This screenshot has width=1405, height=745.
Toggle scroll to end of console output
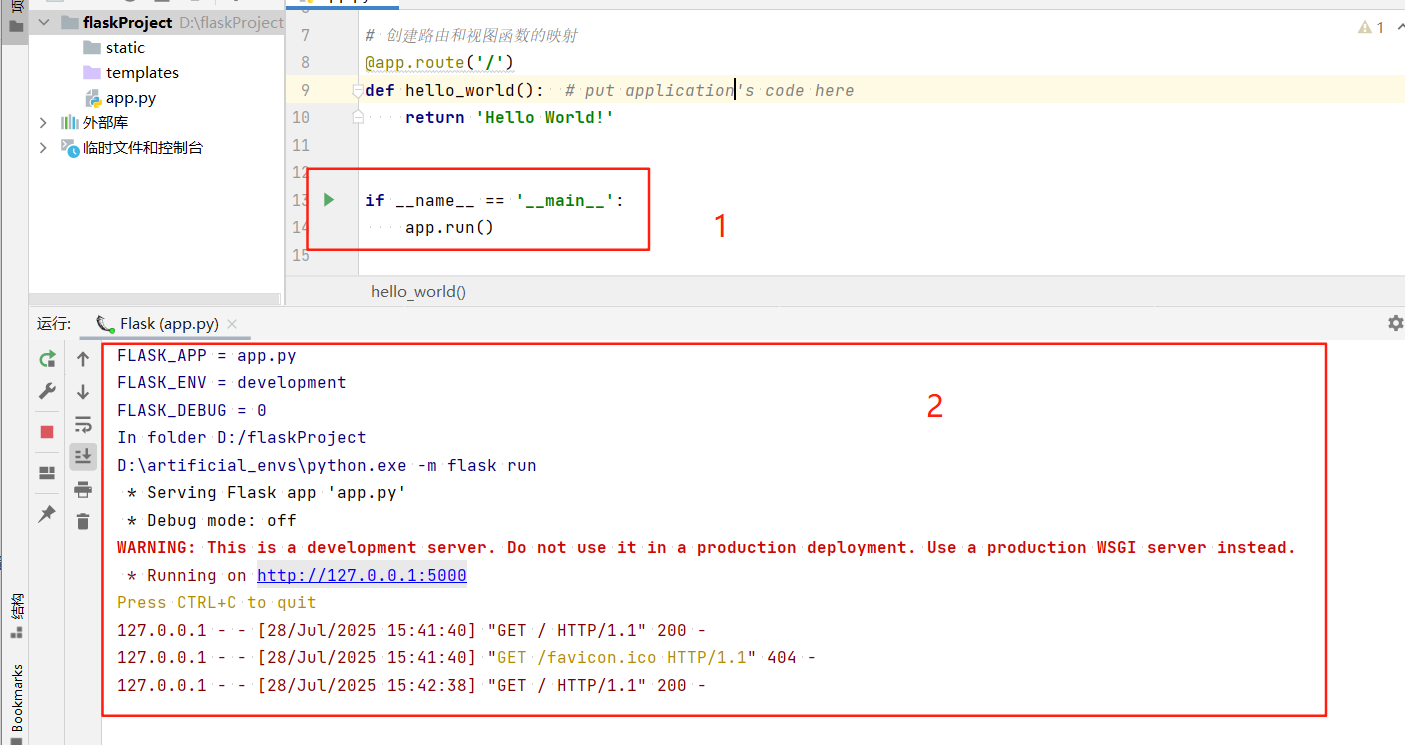[83, 456]
